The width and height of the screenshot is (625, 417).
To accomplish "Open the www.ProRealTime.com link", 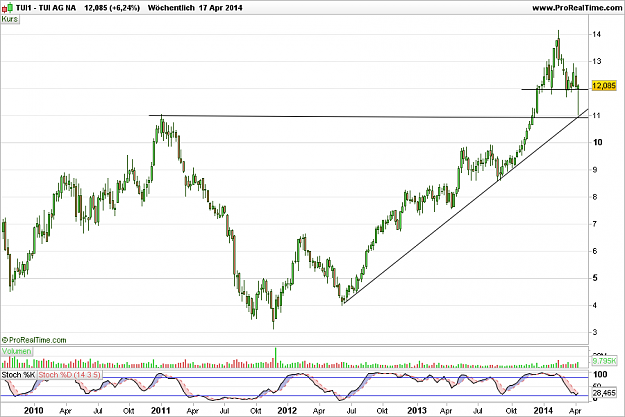I will (x=577, y=8).
